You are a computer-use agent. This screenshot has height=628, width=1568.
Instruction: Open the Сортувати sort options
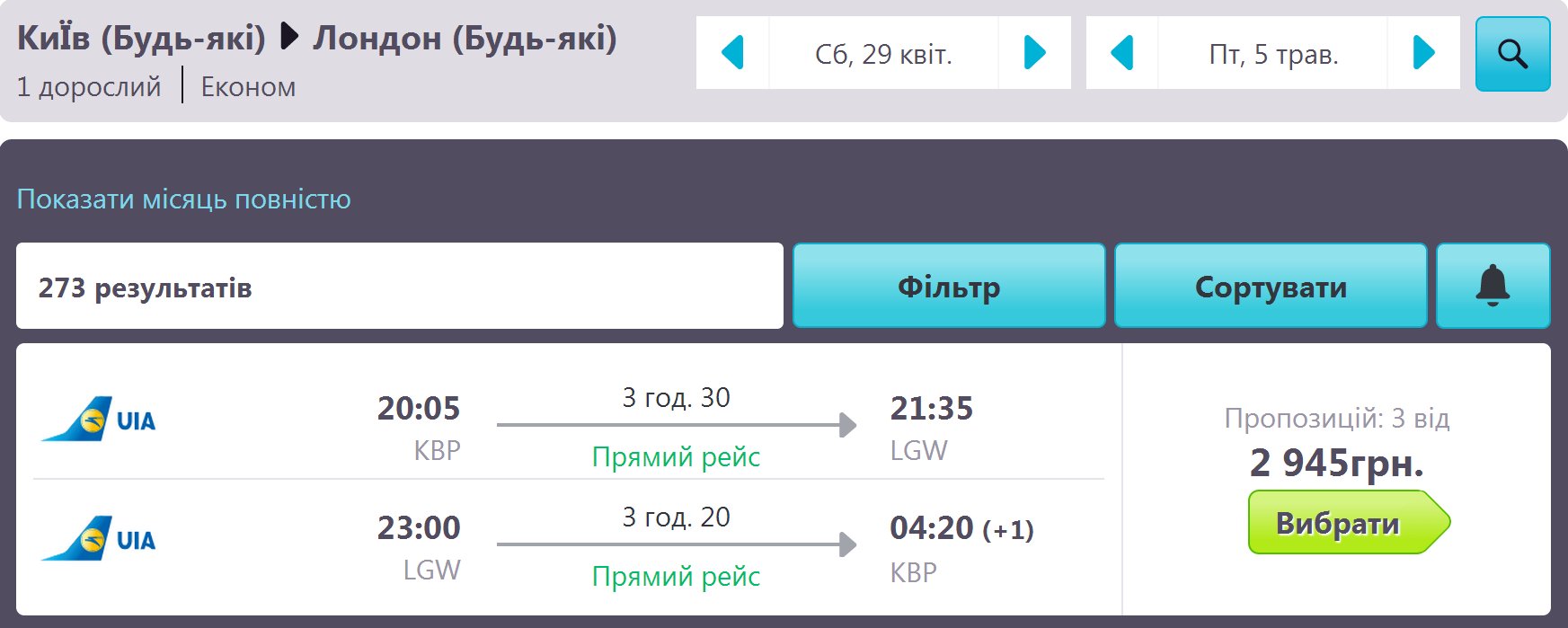point(1271,286)
